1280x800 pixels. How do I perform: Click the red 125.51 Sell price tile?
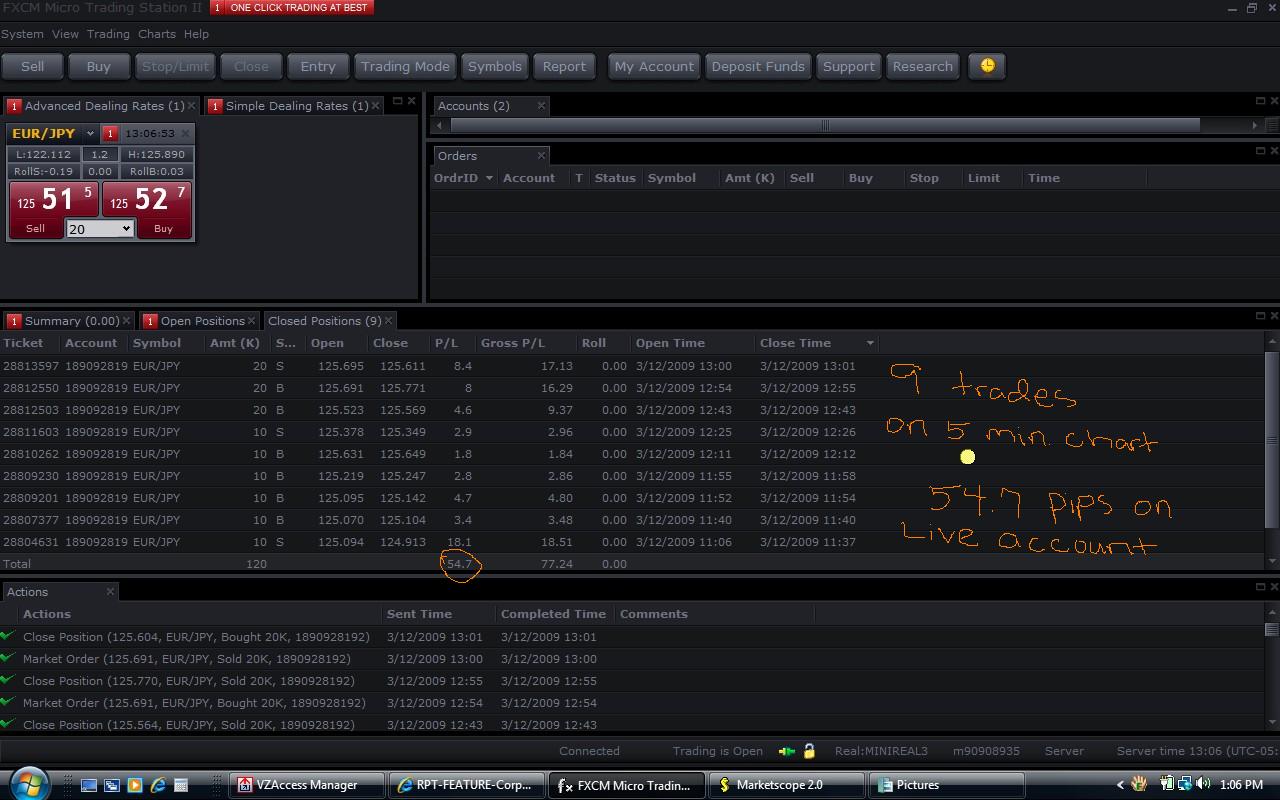tap(54, 199)
